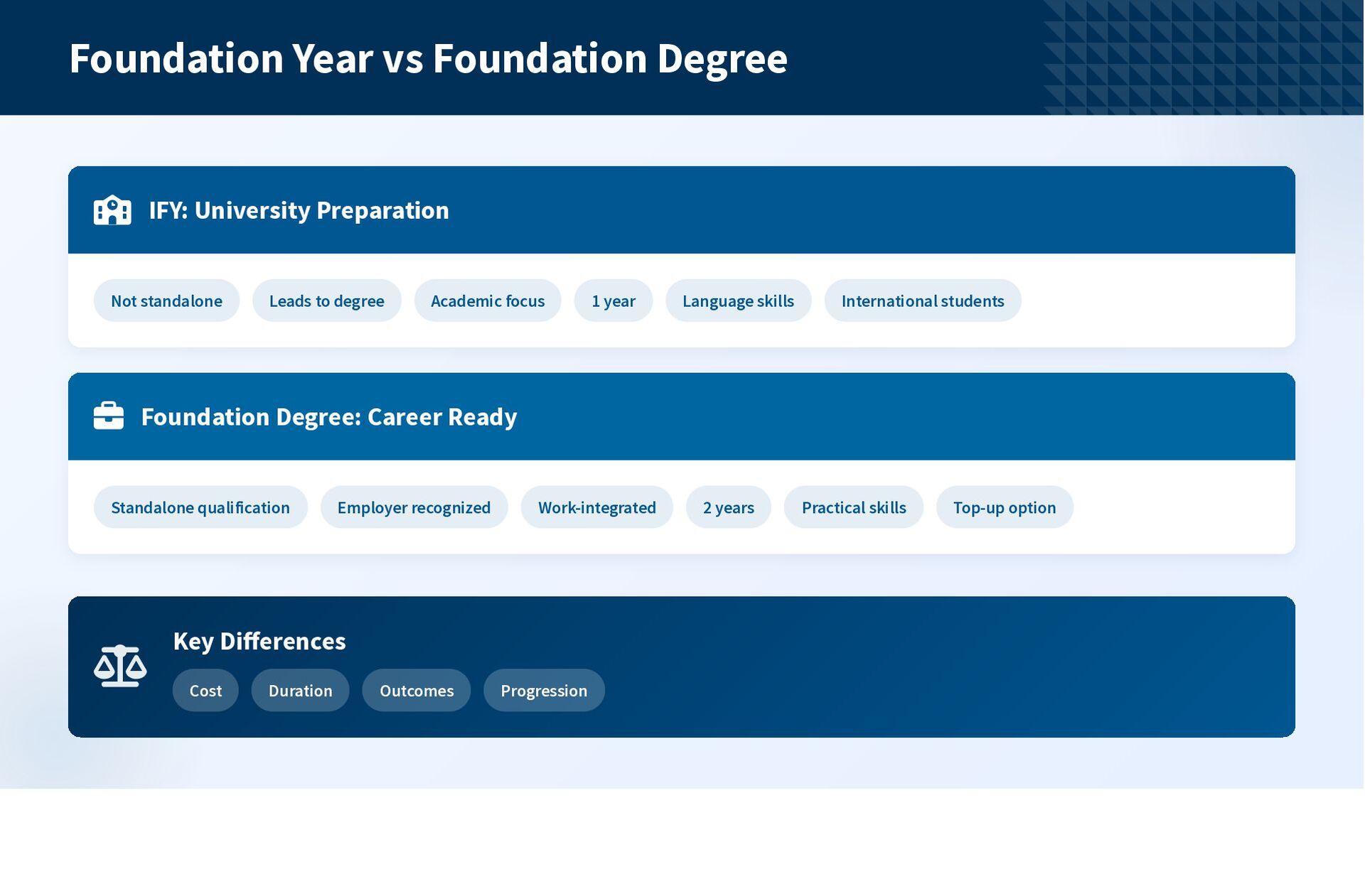Select the 'Top-up option' pill
The image size is (1365, 896).
1005,507
